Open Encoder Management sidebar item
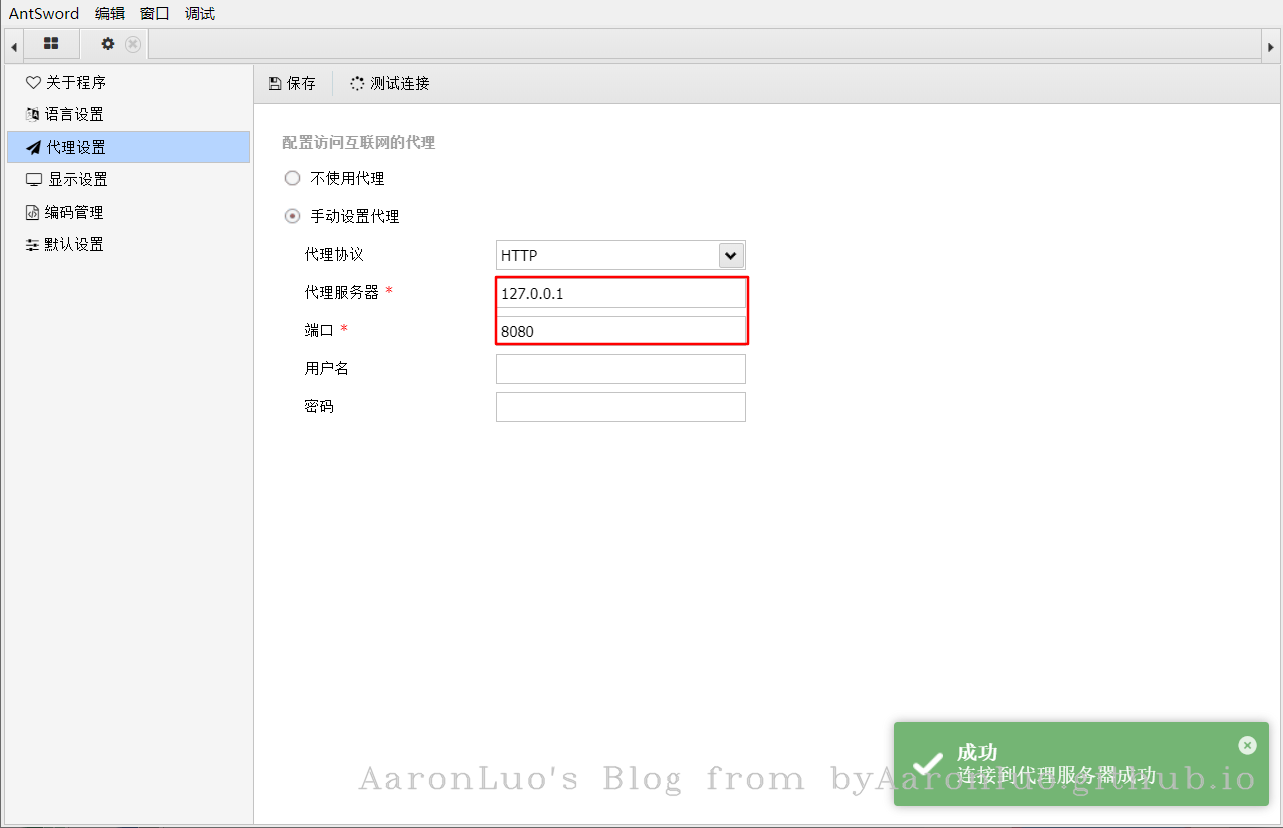This screenshot has width=1283, height=828. [x=66, y=212]
